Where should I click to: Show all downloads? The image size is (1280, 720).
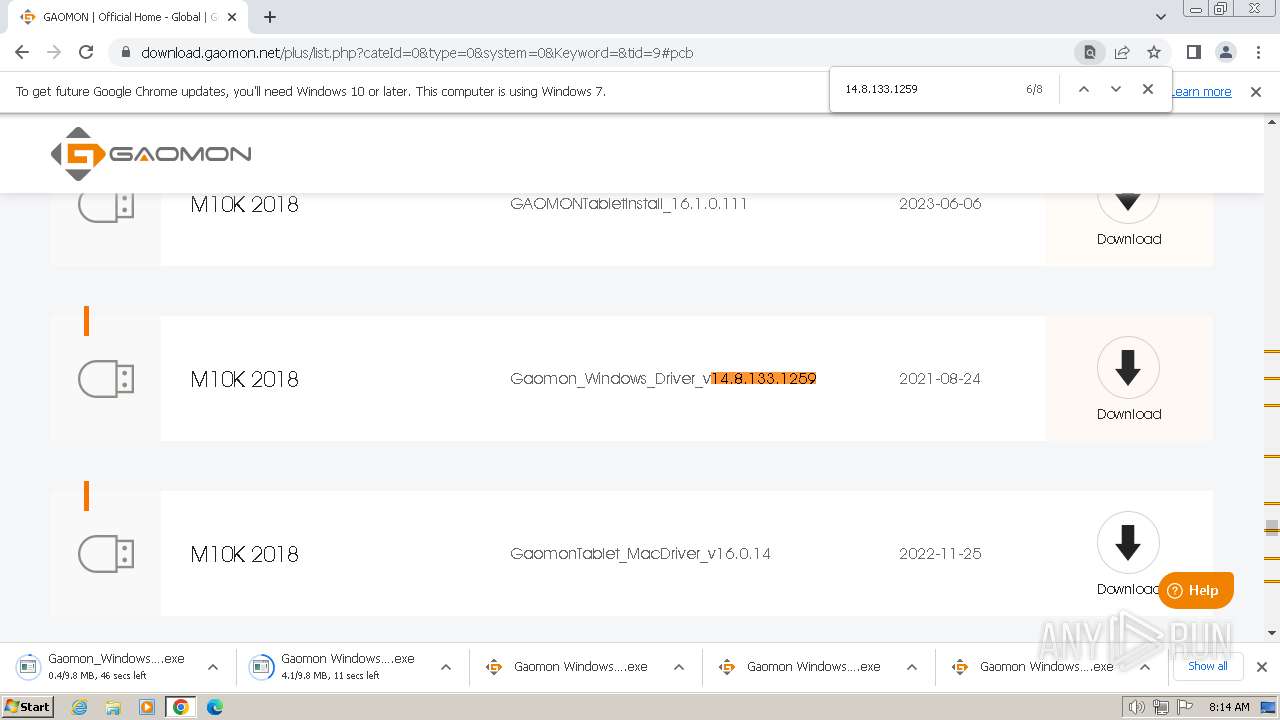[1208, 666]
